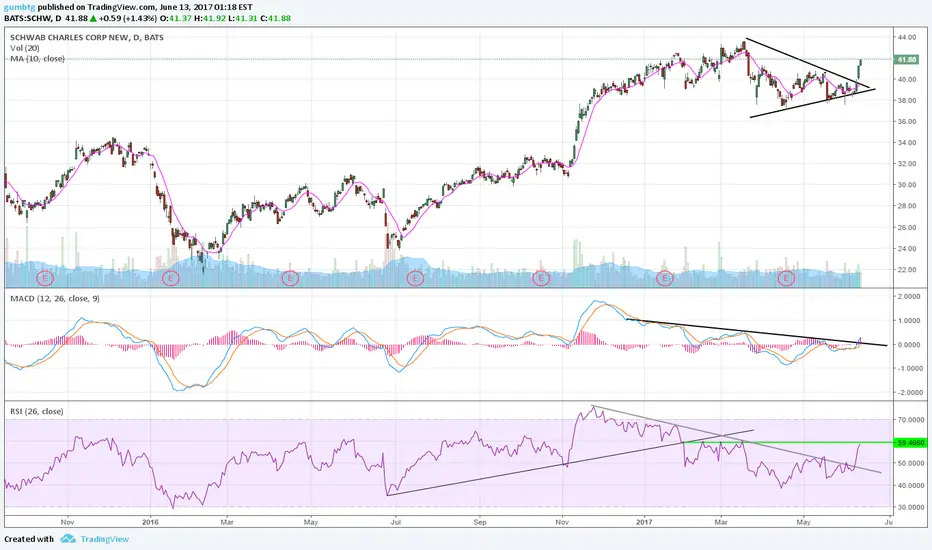The height and width of the screenshot is (550, 932).
Task: Click the 22.00 price axis label
Action: pos(907,269)
